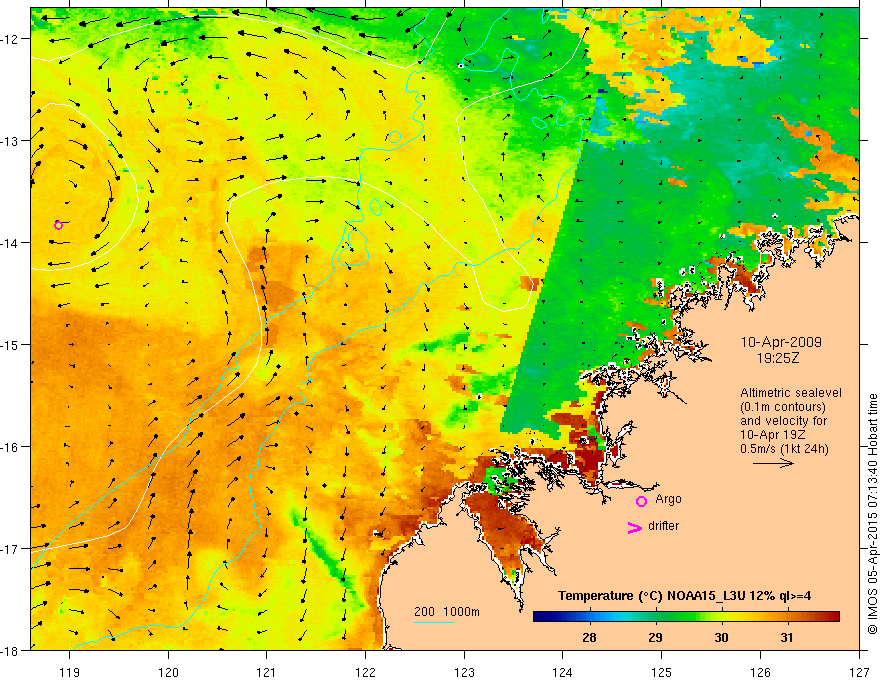Click longitude axis label 121
Viewport: 880px width, 680px height.
click(267, 672)
